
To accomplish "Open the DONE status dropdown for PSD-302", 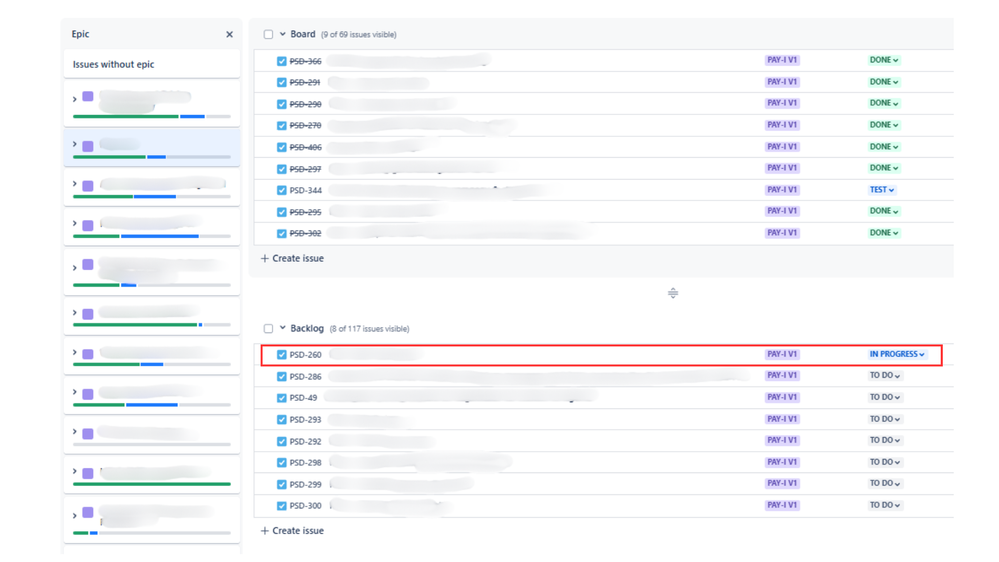I will [x=884, y=233].
